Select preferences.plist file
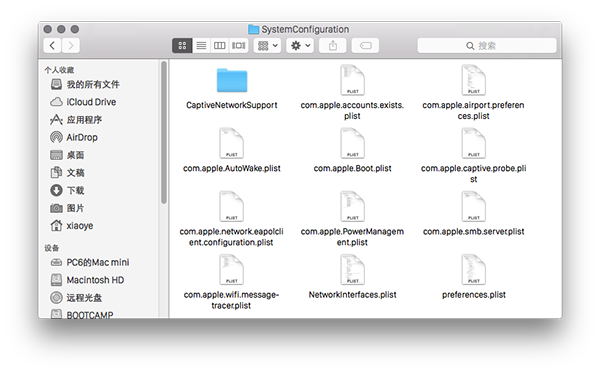The width and height of the screenshot is (600, 373). [474, 277]
